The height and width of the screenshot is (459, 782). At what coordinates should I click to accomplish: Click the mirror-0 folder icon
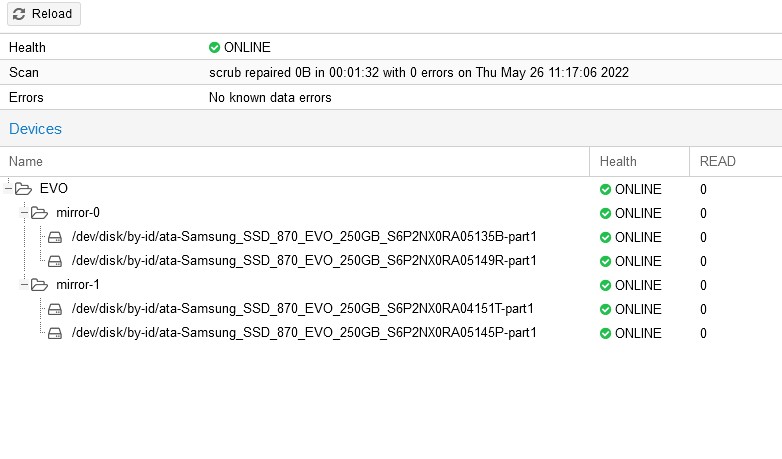pos(39,213)
